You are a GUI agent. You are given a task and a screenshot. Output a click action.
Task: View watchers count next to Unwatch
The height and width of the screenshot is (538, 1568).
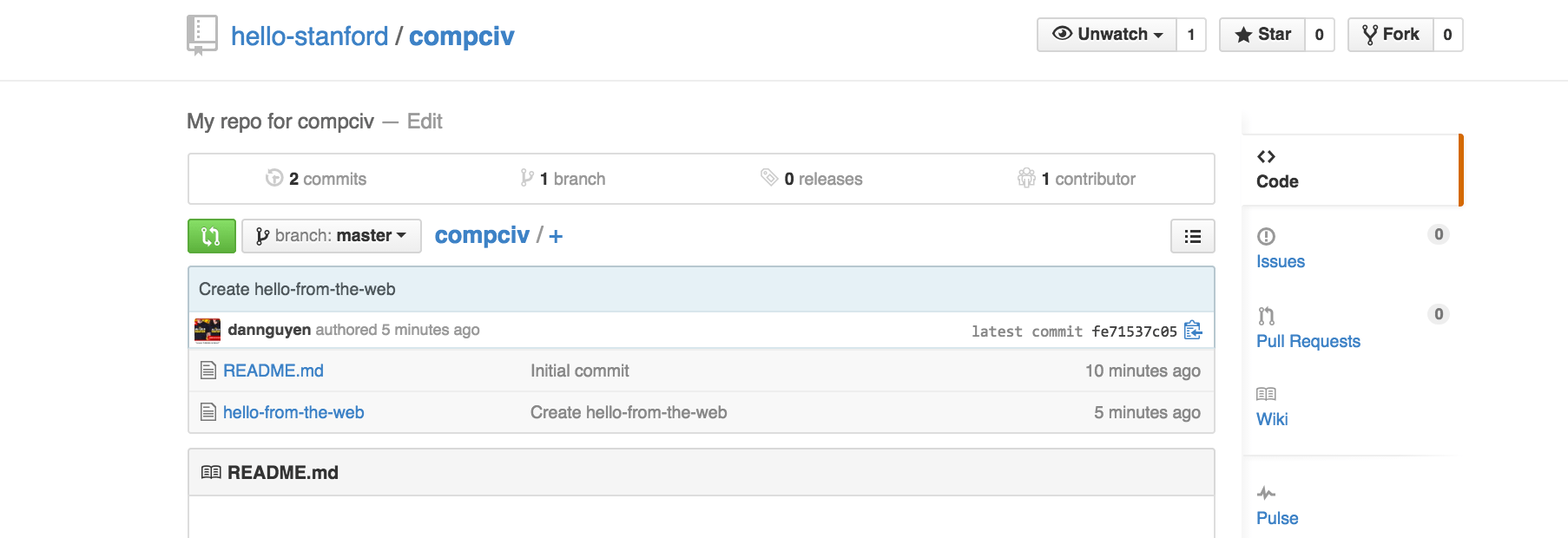(x=1191, y=35)
